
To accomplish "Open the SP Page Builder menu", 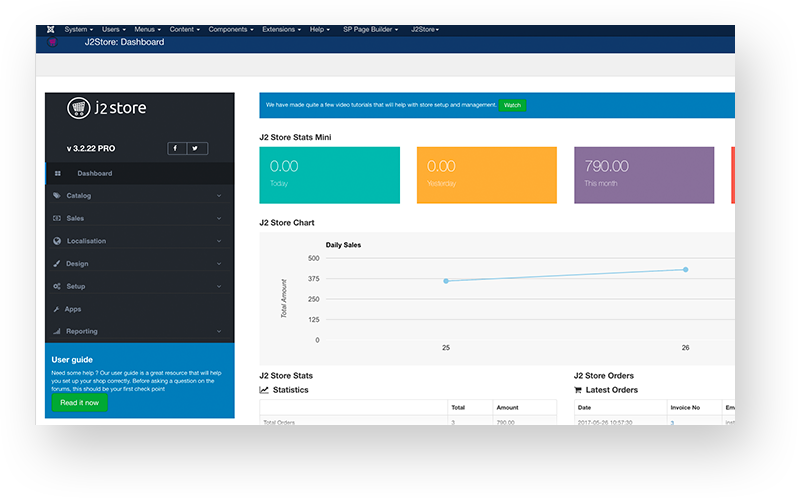I will (x=372, y=29).
